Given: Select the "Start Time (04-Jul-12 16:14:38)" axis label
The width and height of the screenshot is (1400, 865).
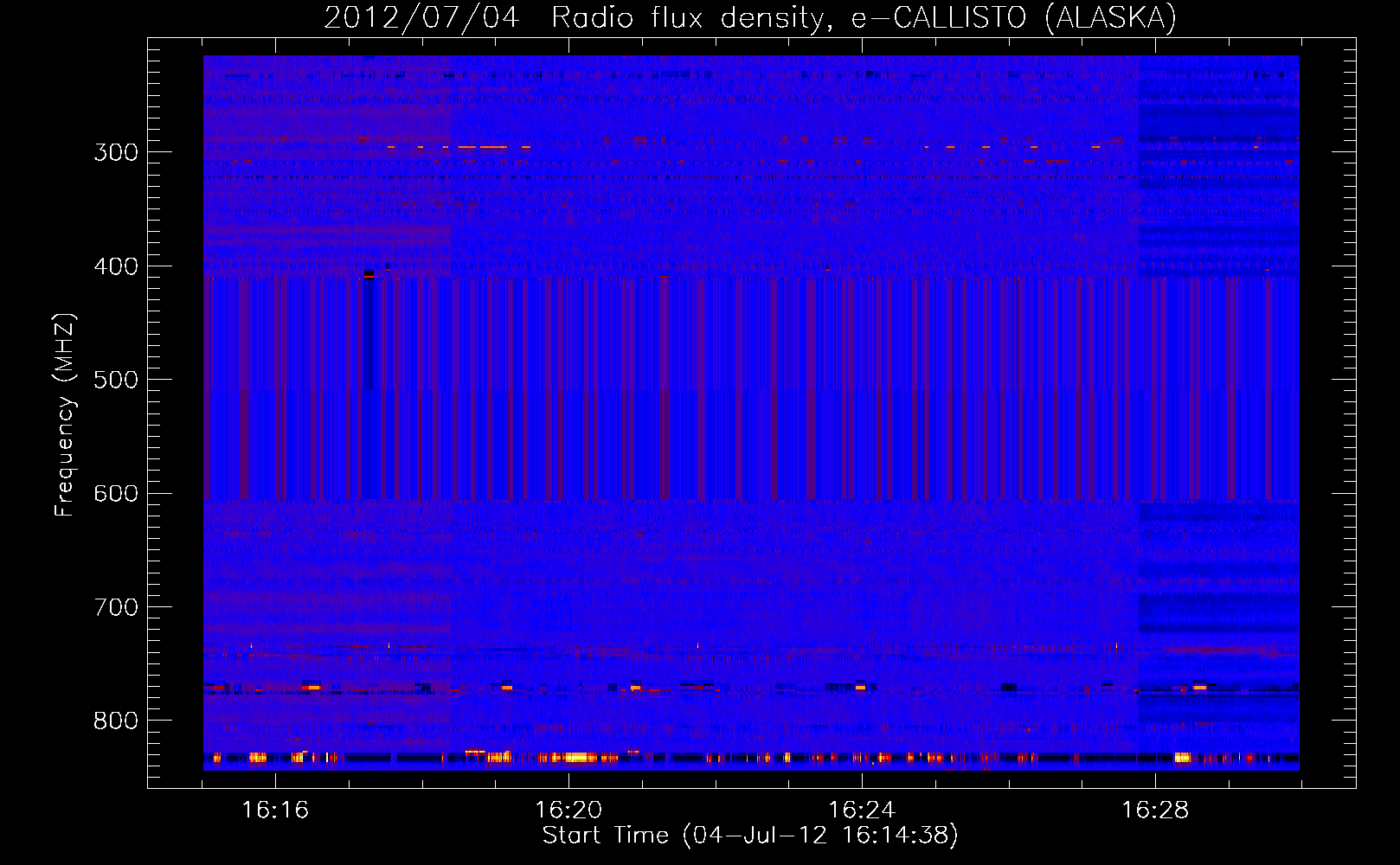Looking at the screenshot, I should pos(750,836).
